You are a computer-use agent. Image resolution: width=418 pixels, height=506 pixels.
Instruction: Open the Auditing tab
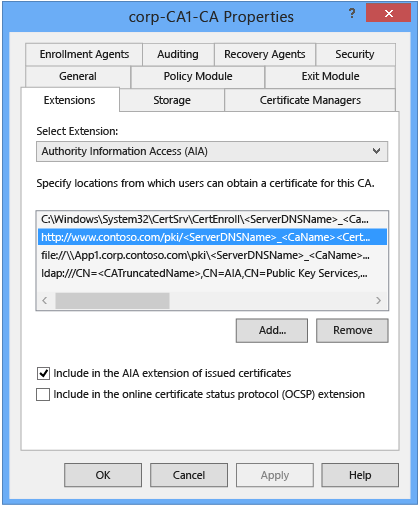coord(178,54)
